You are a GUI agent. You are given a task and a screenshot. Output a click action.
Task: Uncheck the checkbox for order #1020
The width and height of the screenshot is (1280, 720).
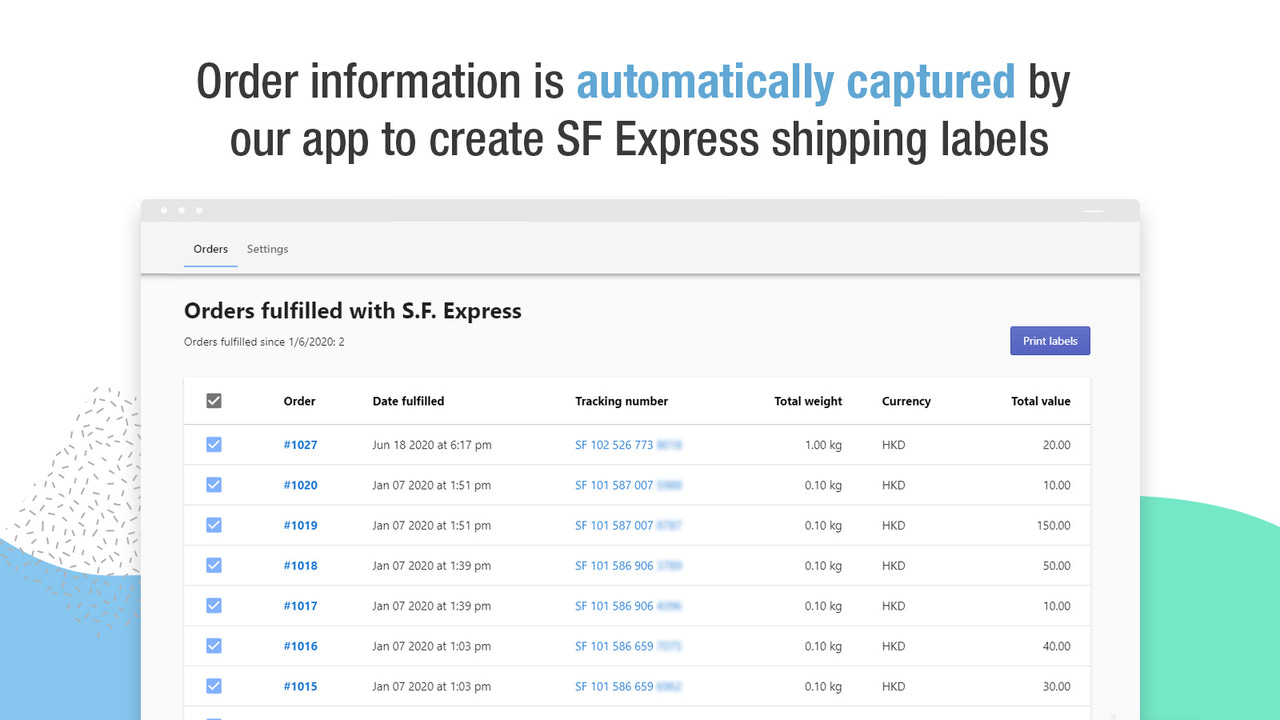pyautogui.click(x=214, y=484)
